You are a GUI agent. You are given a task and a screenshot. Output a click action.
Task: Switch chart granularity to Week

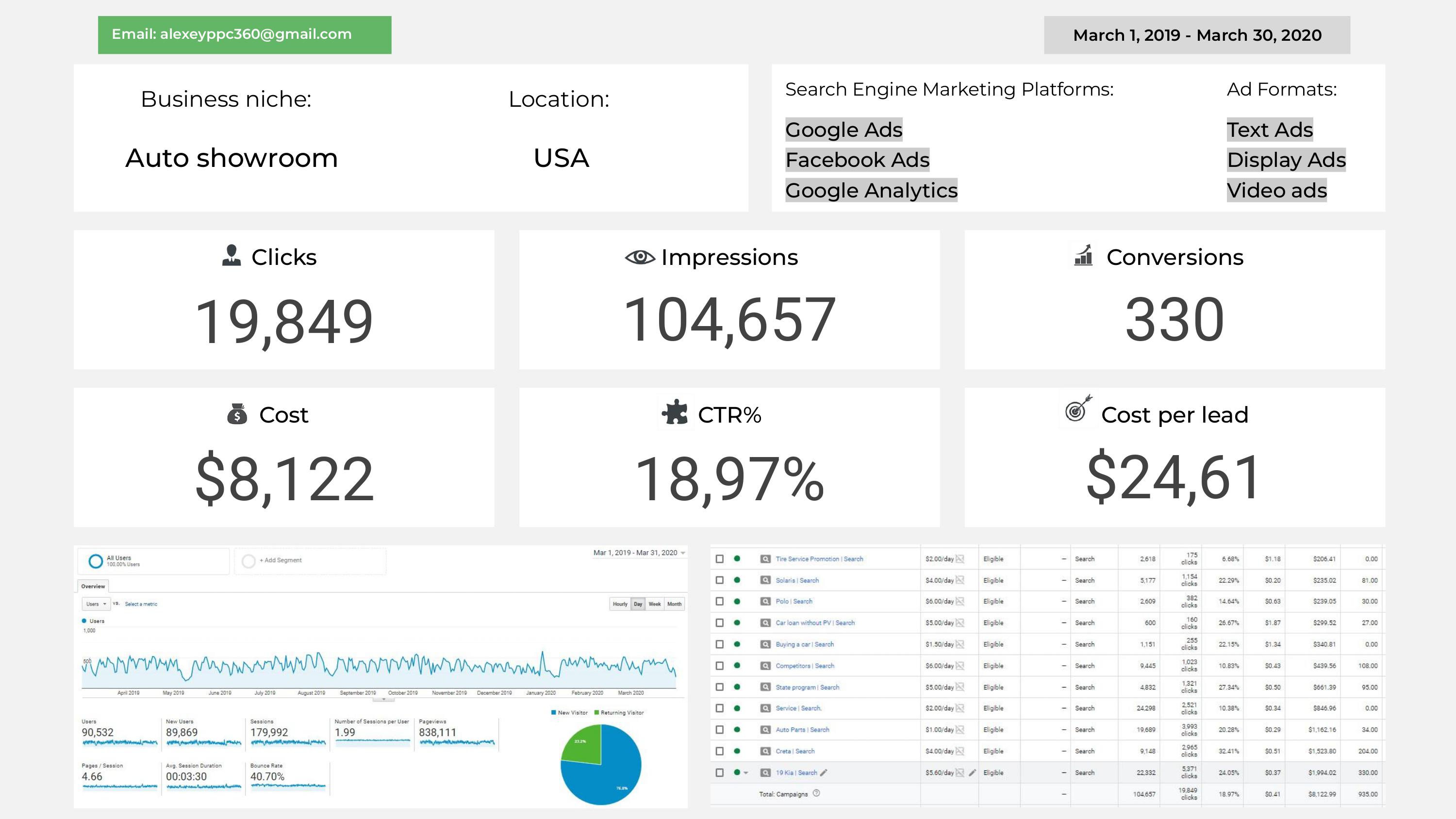pyautogui.click(x=655, y=604)
